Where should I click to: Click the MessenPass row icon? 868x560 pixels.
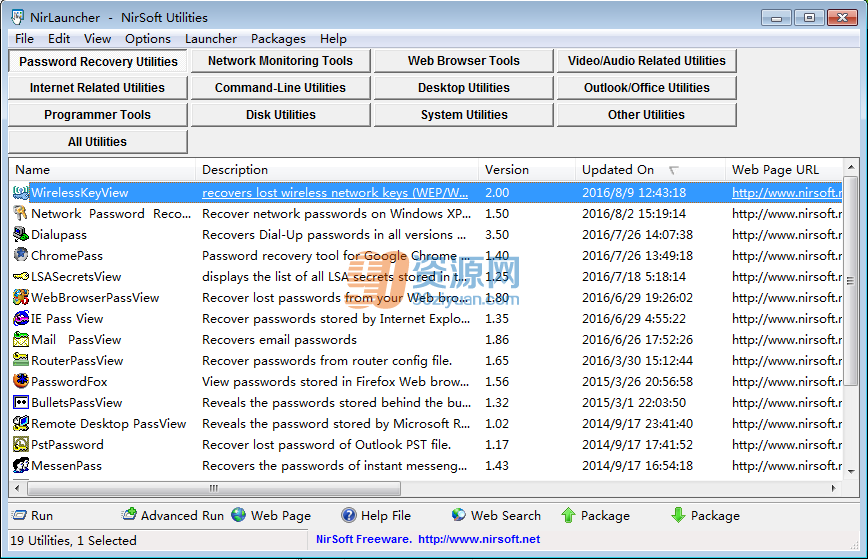21,466
